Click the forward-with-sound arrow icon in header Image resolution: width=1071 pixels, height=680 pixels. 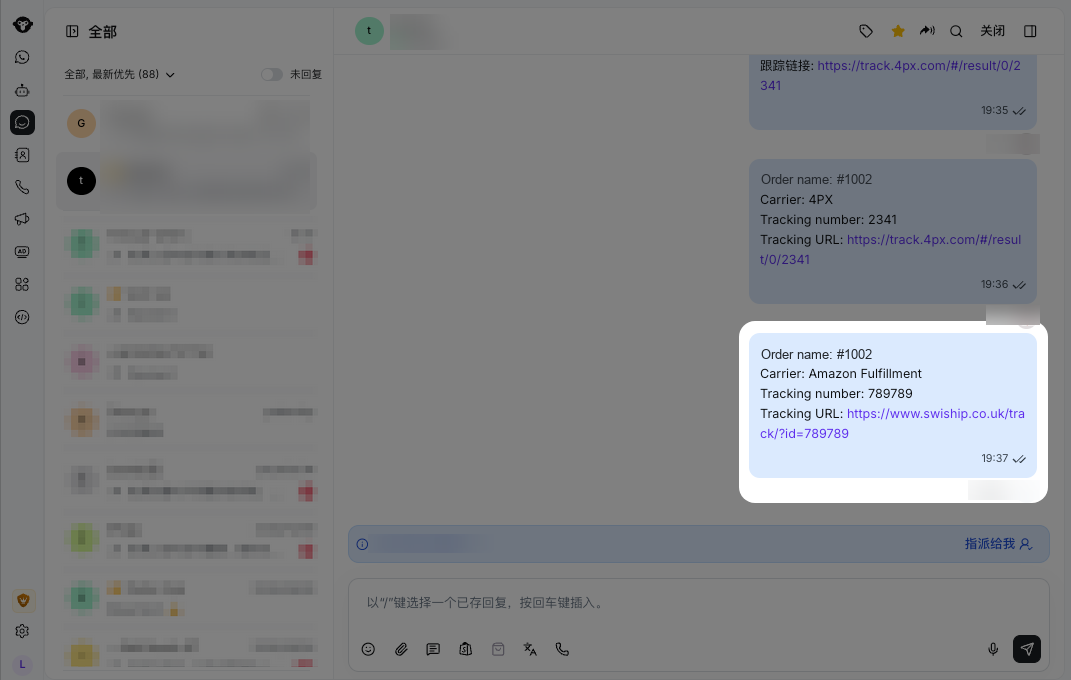coord(927,31)
